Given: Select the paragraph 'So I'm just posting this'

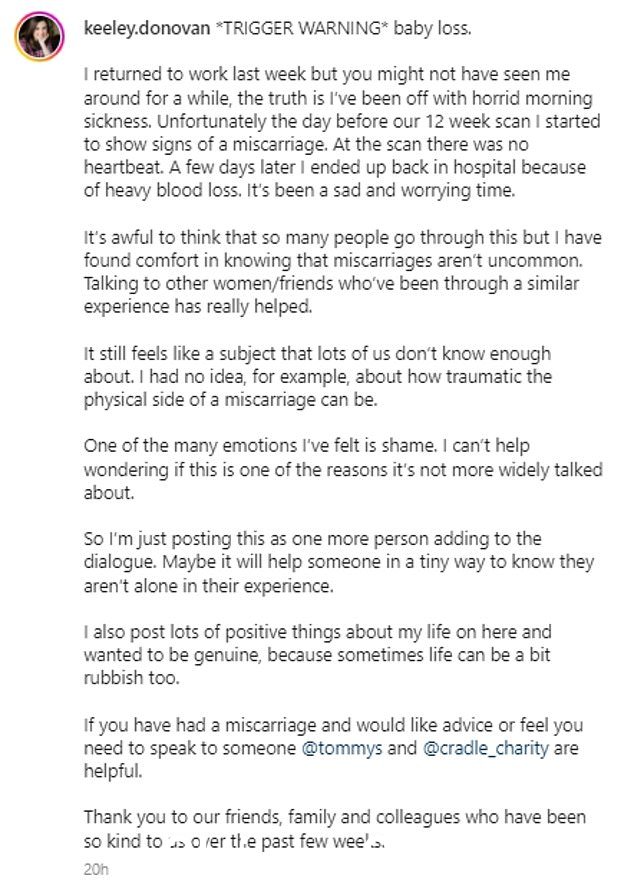Looking at the screenshot, I should click(339, 562).
